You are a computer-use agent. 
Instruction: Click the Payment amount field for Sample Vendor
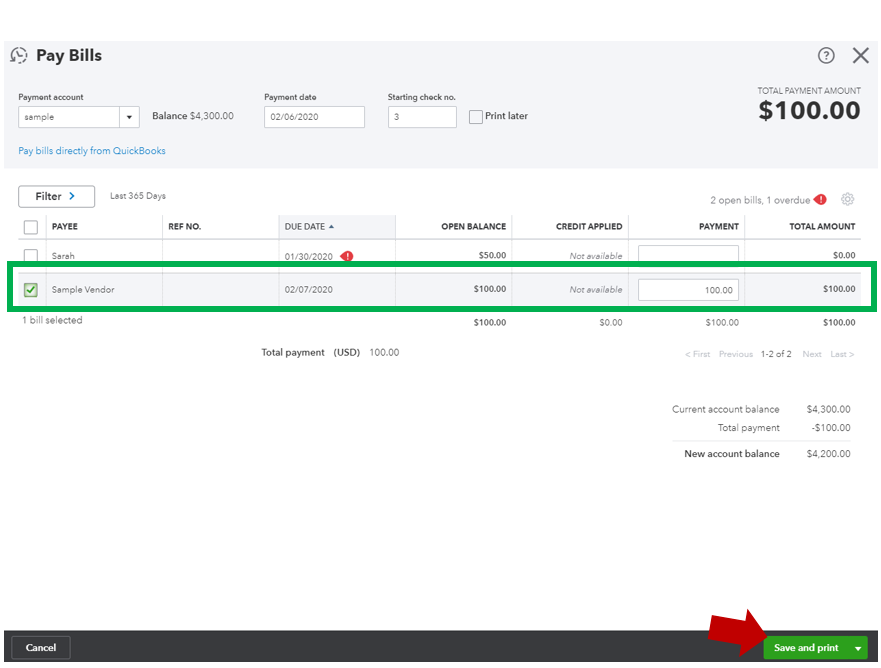[x=688, y=288]
